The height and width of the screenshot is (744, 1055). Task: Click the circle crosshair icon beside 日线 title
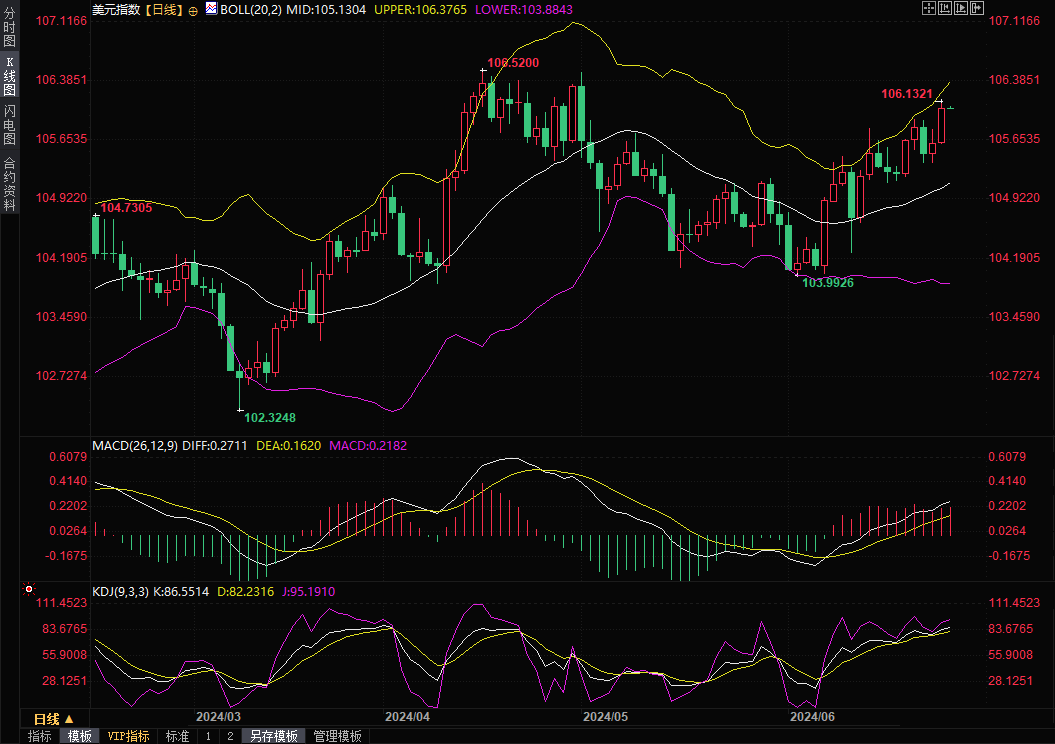point(193,9)
